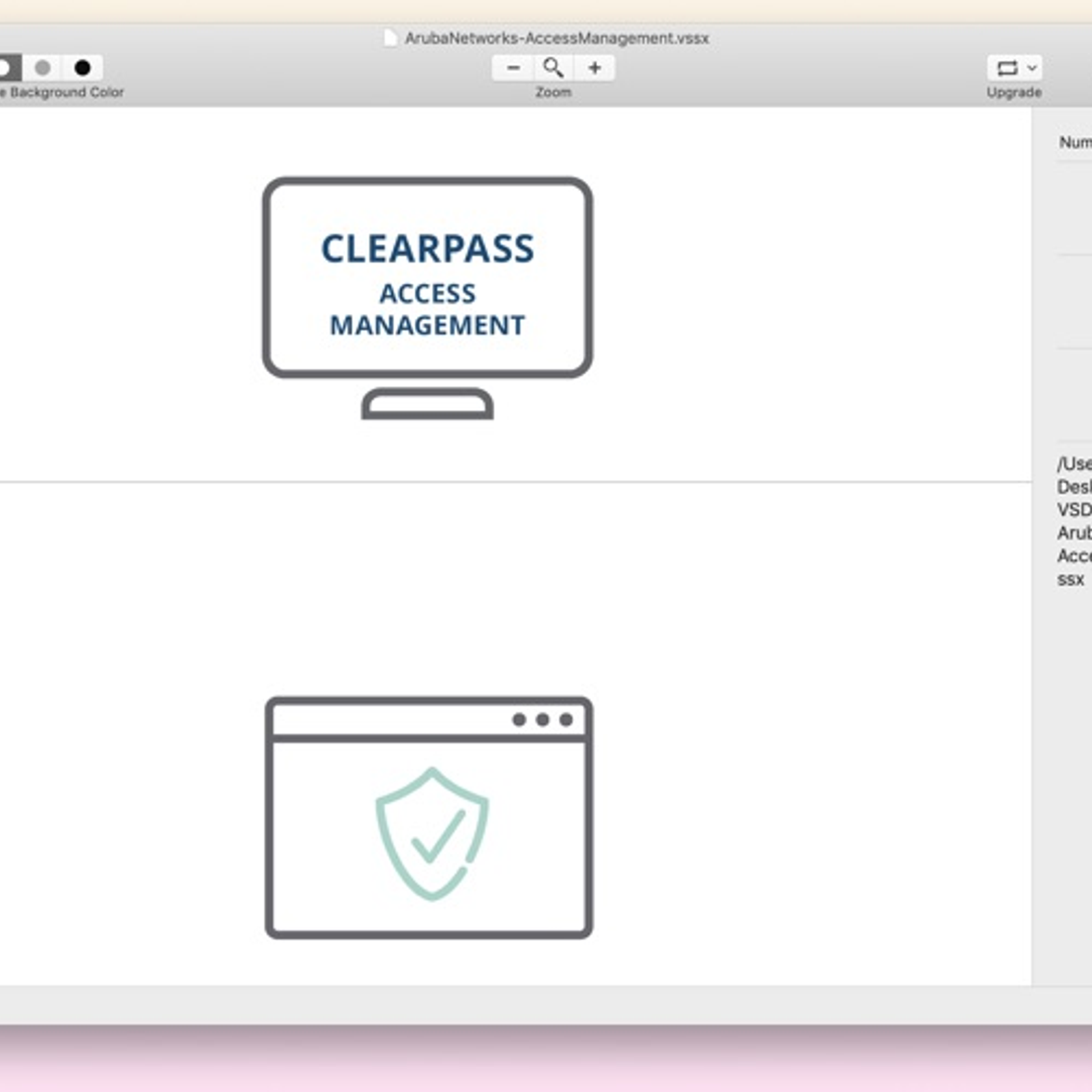Image resolution: width=1092 pixels, height=1092 pixels.
Task: Click the Zoom label under zoom controls
Action: tap(553, 92)
